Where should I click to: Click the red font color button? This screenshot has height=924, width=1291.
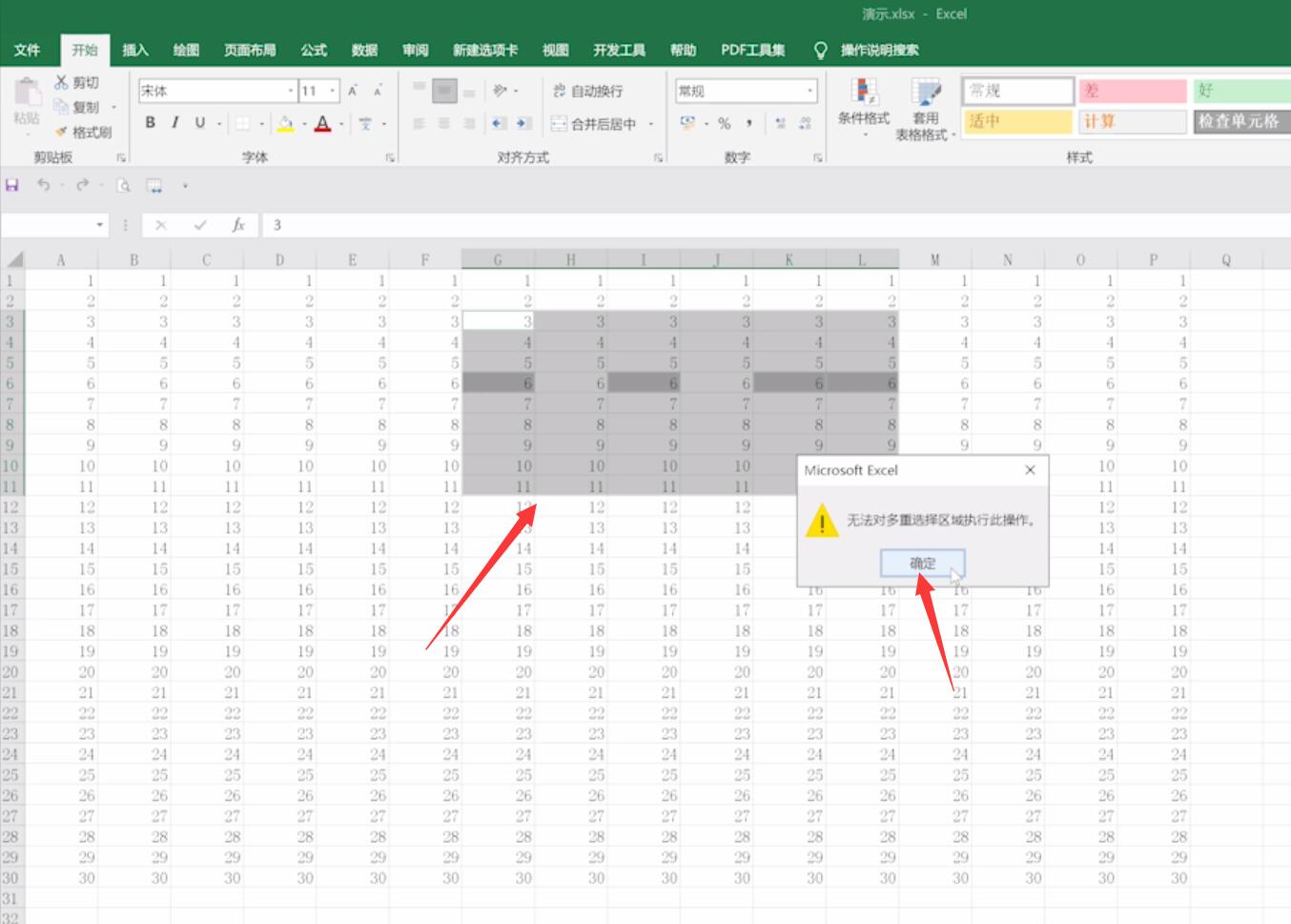click(x=322, y=123)
